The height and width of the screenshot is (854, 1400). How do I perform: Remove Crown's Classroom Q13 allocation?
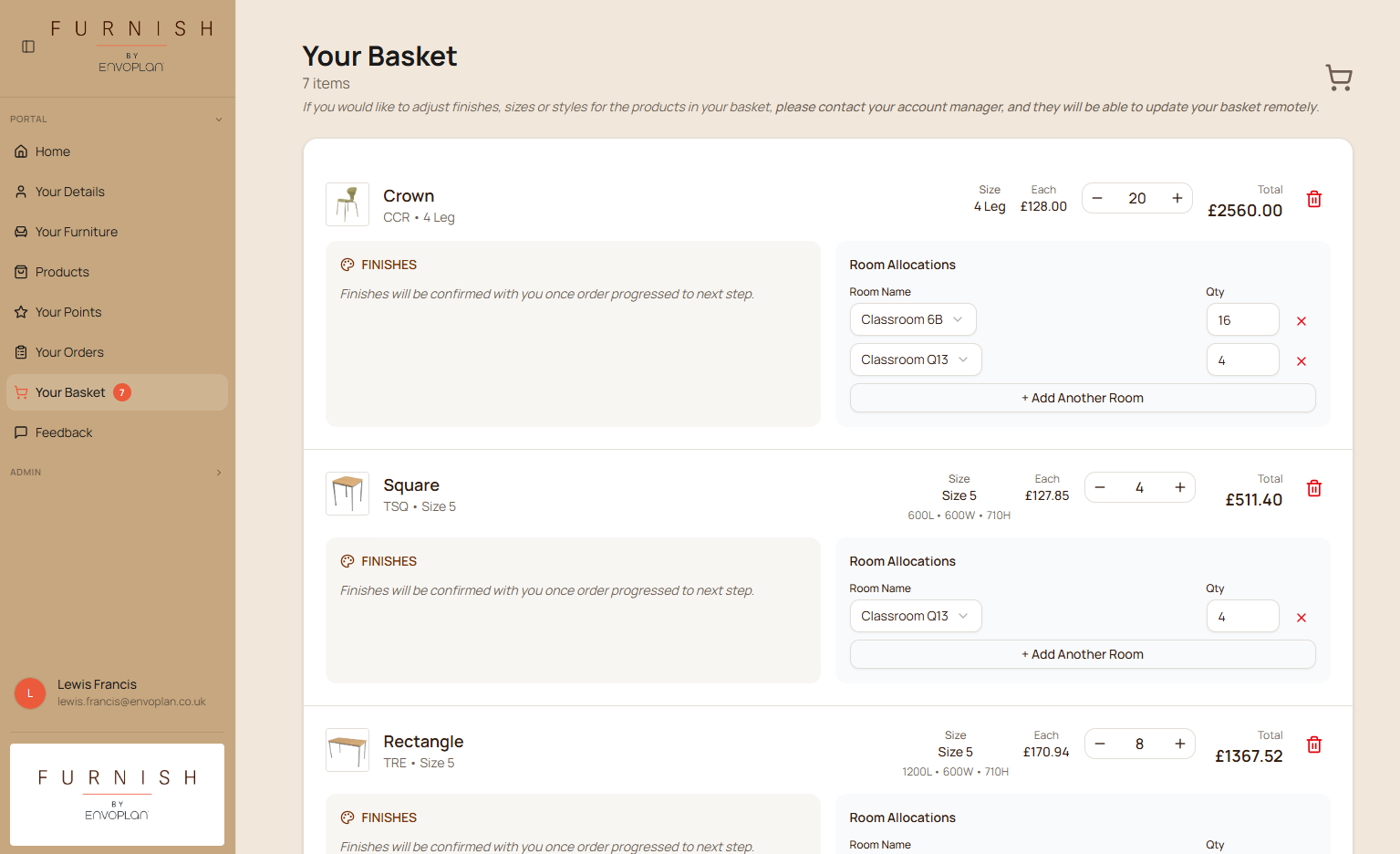pyautogui.click(x=1301, y=361)
